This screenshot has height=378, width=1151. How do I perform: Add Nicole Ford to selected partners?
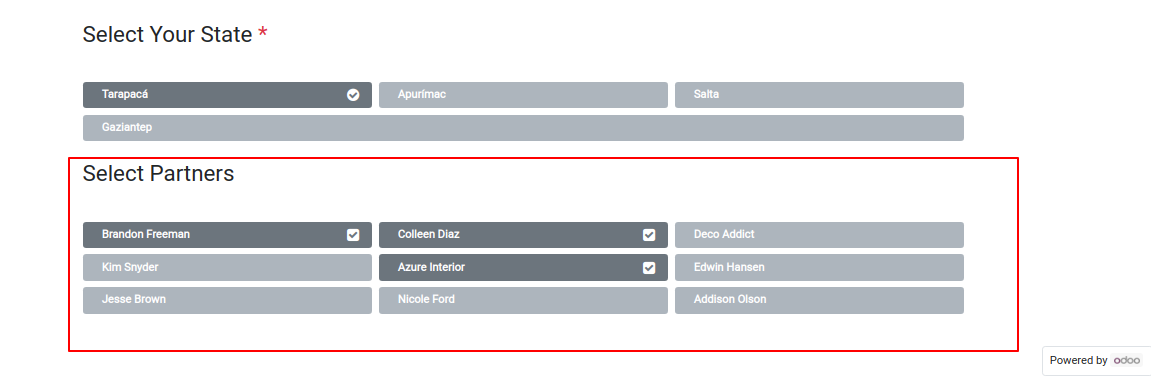pyautogui.click(x=523, y=300)
